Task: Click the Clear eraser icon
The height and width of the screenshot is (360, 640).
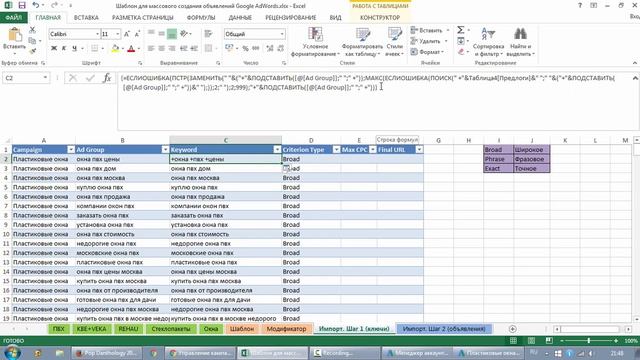Action: (461, 52)
